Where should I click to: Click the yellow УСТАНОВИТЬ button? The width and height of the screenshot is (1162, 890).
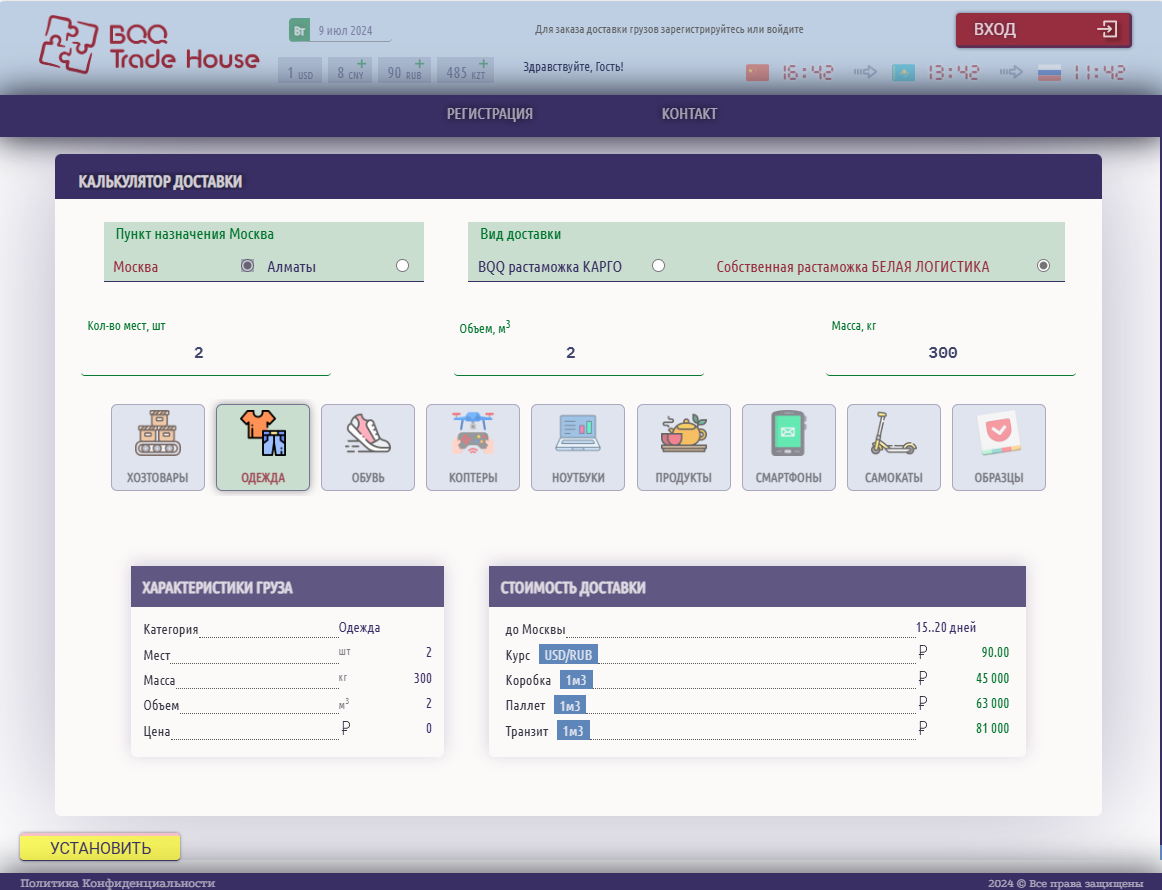click(100, 848)
